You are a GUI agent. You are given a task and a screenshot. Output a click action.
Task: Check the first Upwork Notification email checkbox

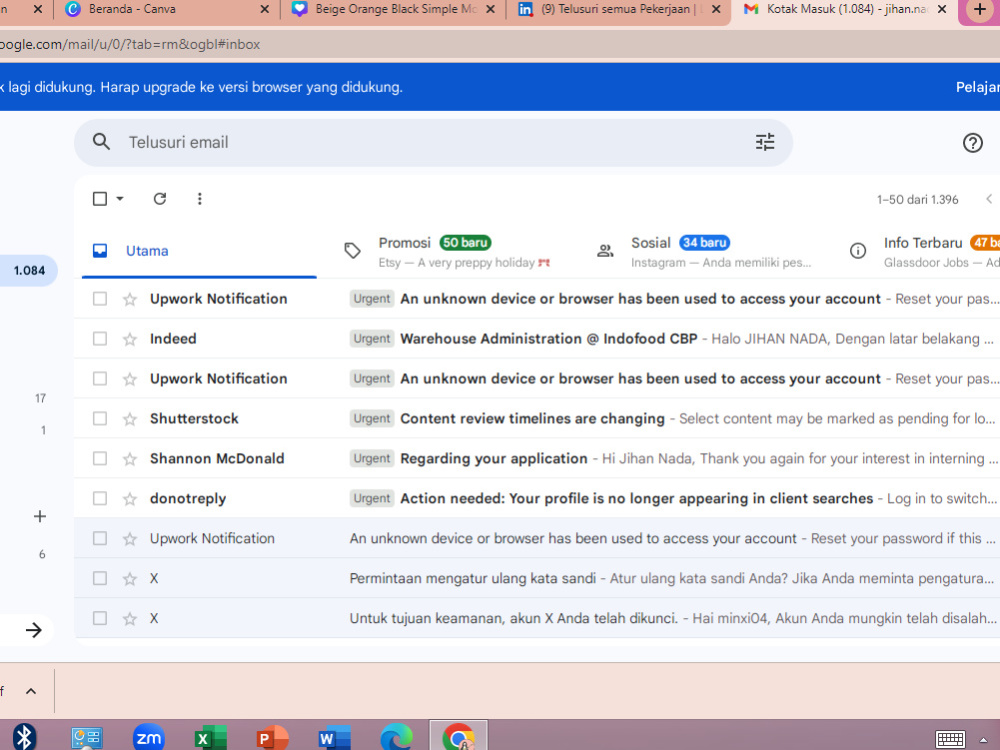click(100, 298)
